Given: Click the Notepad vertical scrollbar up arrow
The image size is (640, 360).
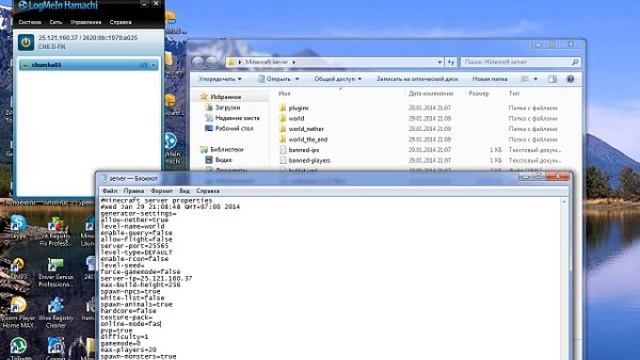Looking at the screenshot, I should pos(564,202).
